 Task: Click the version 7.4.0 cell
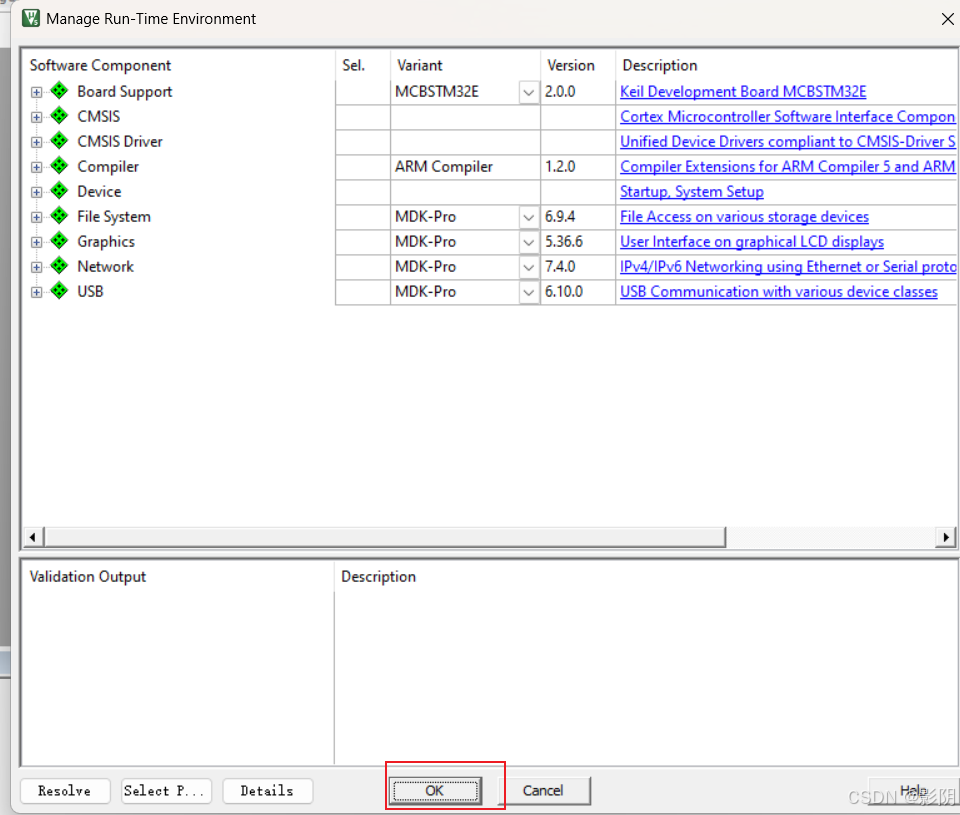point(578,267)
